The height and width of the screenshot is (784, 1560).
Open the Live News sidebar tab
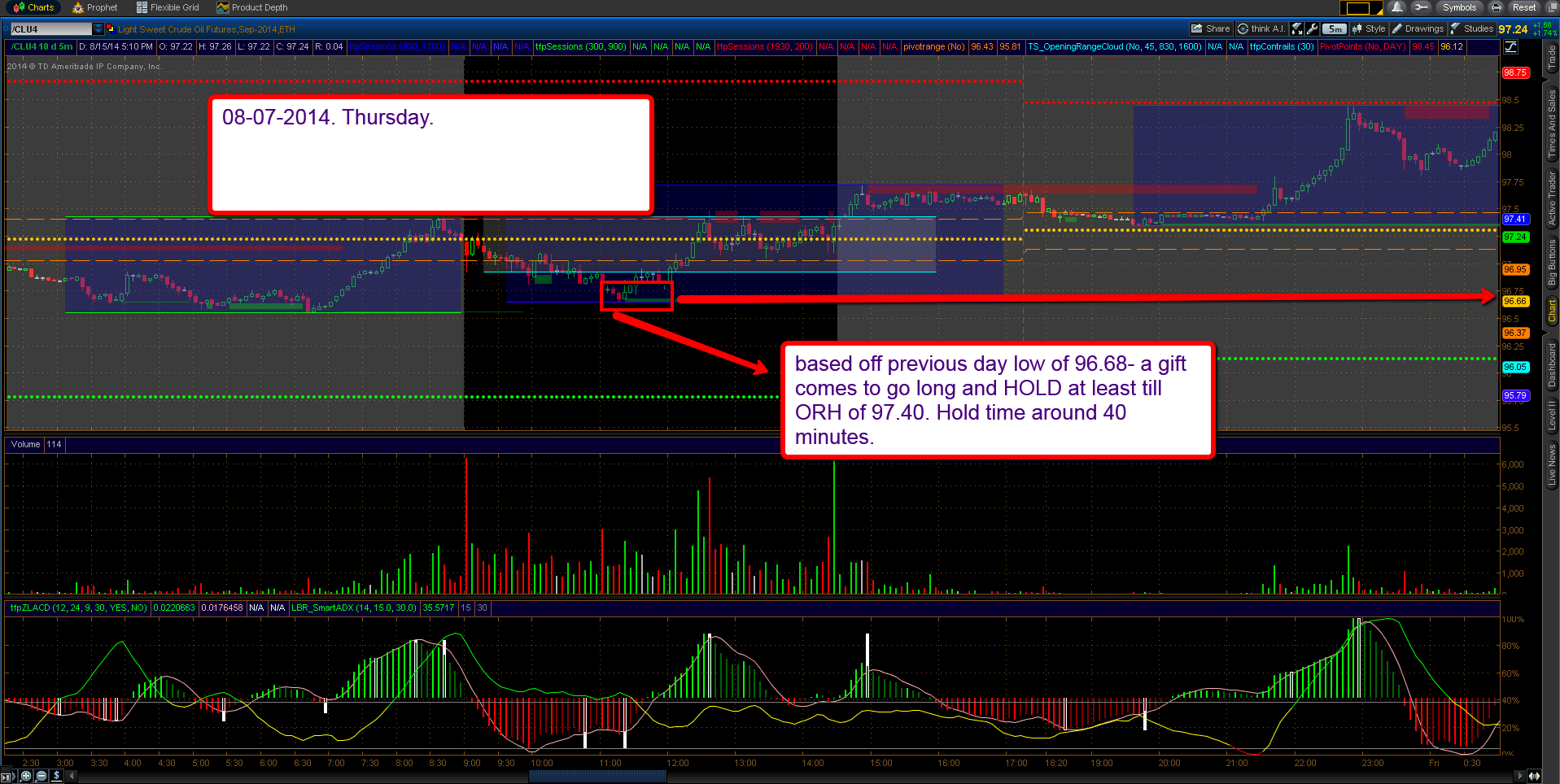point(1552,465)
